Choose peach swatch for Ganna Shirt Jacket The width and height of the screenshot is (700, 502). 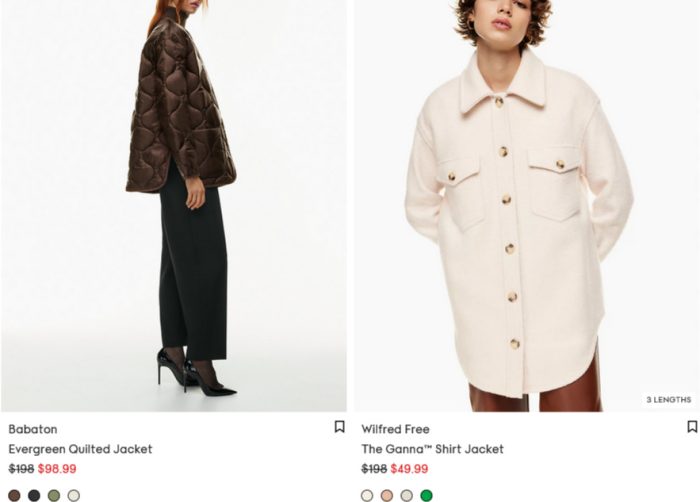(387, 495)
